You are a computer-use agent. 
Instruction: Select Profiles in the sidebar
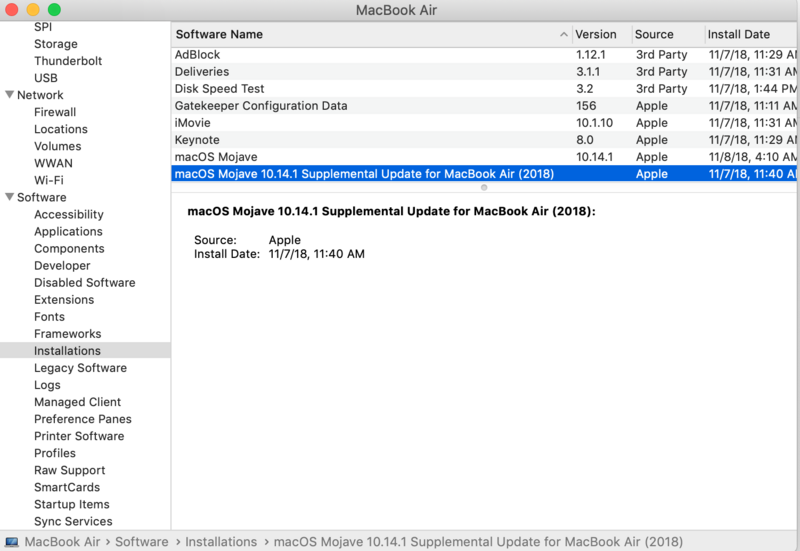coord(55,453)
